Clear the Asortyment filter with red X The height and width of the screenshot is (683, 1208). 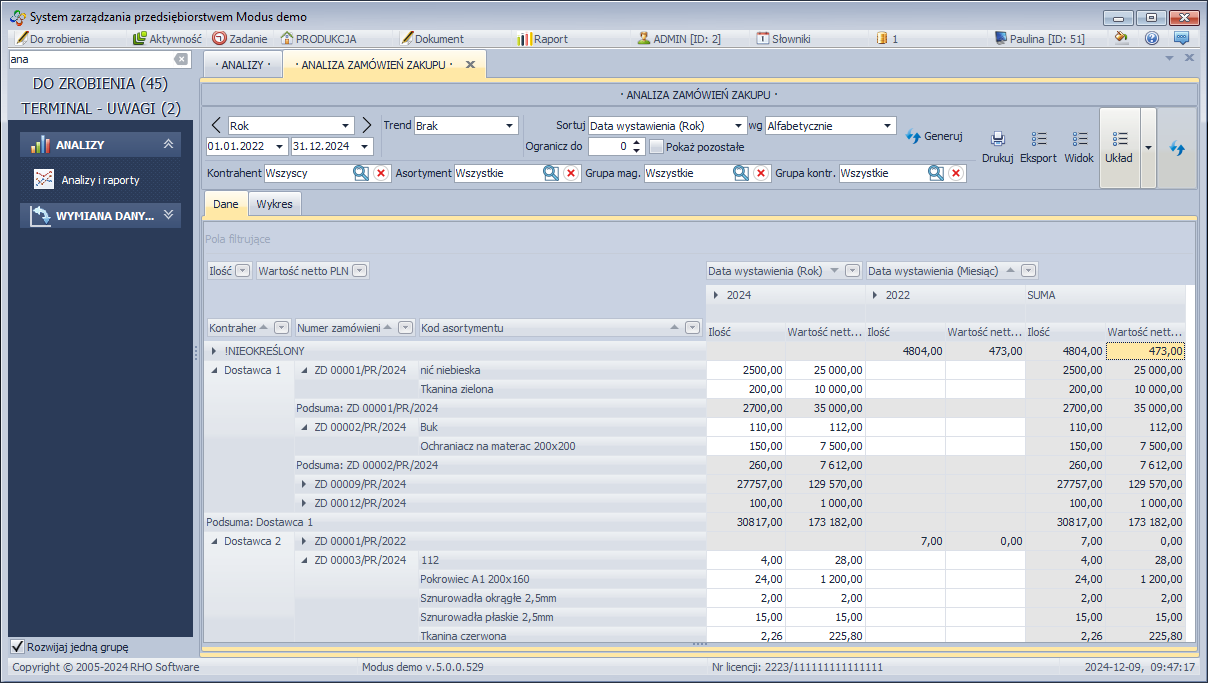[571, 173]
